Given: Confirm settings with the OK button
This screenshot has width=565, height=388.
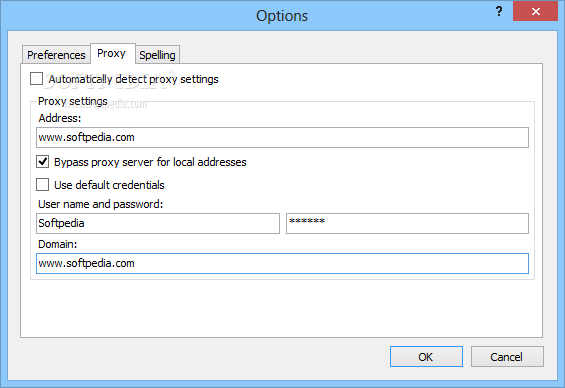Looking at the screenshot, I should (426, 357).
